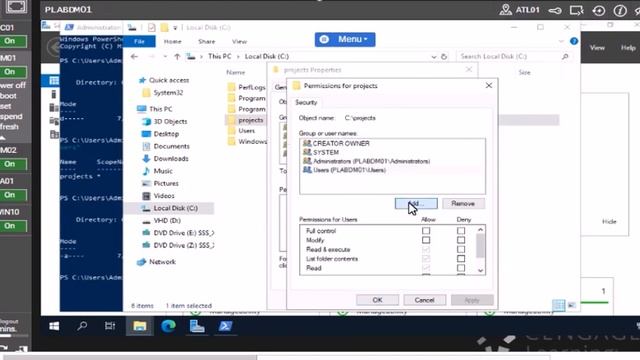Deny Modify permission for Users

point(461,240)
